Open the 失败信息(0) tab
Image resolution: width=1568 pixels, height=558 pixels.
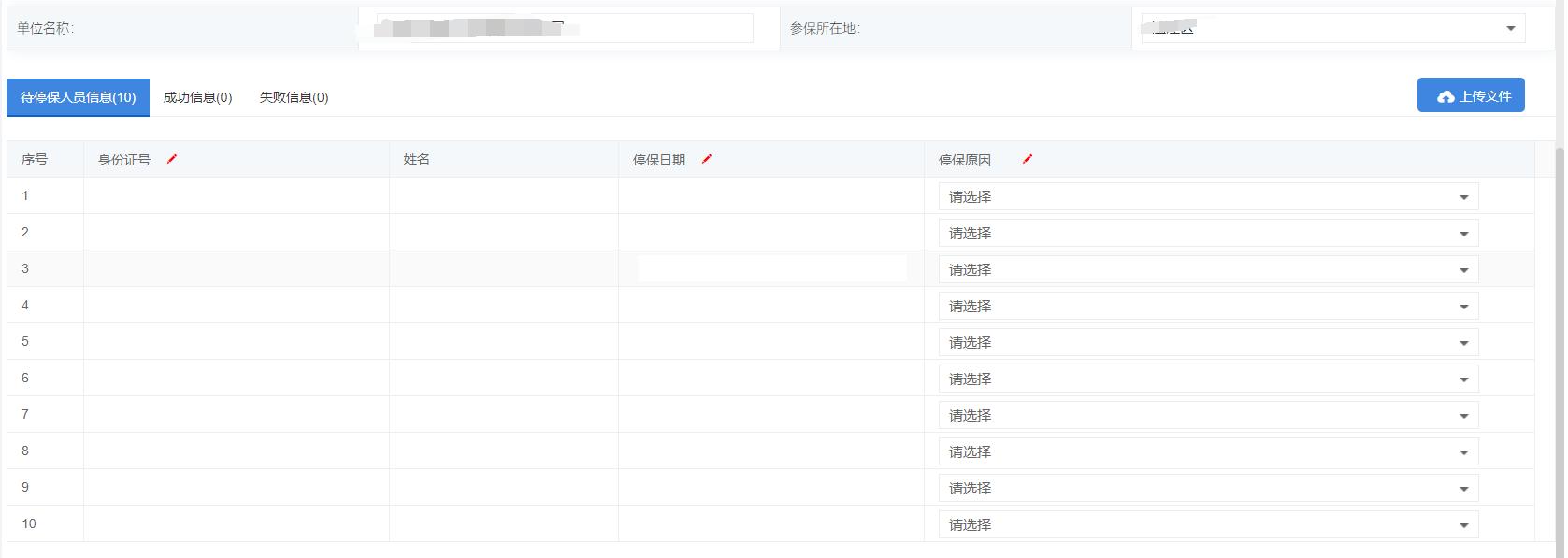294,97
